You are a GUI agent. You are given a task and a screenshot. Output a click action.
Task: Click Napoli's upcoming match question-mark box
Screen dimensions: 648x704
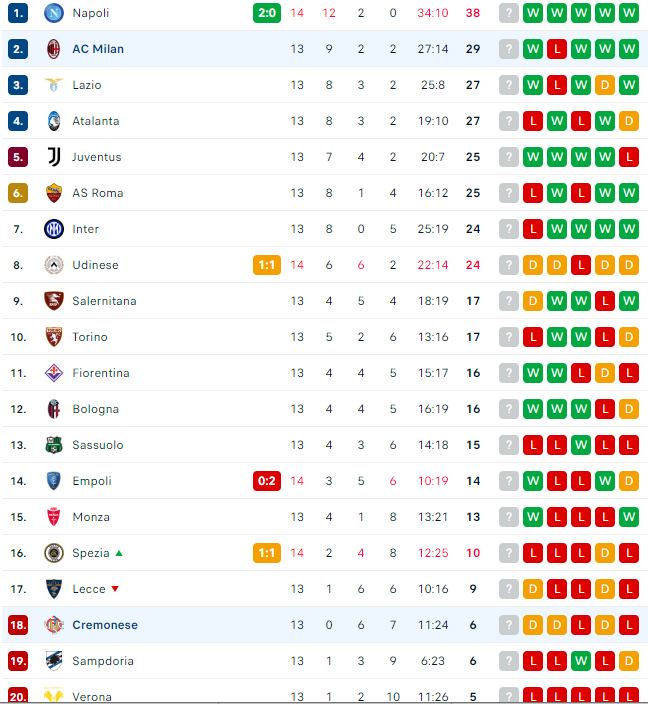click(510, 13)
